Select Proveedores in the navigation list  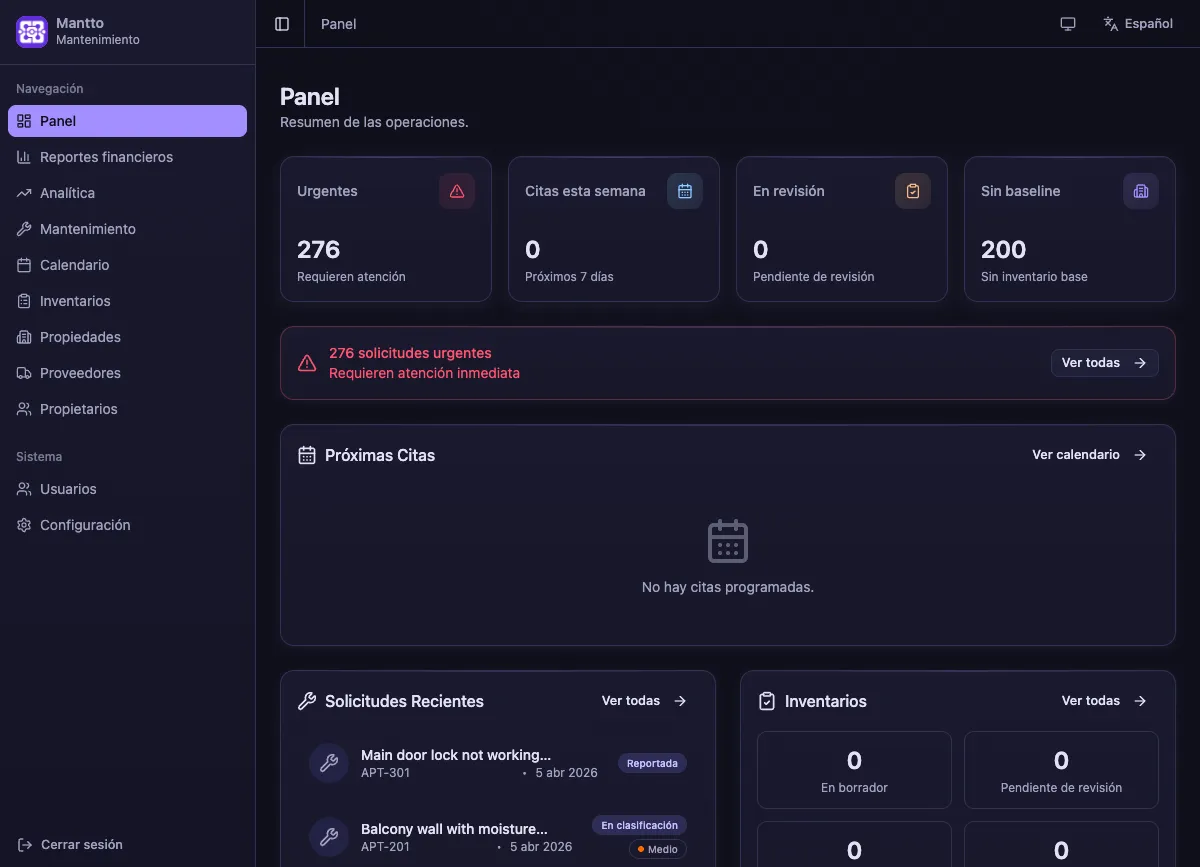(x=80, y=373)
